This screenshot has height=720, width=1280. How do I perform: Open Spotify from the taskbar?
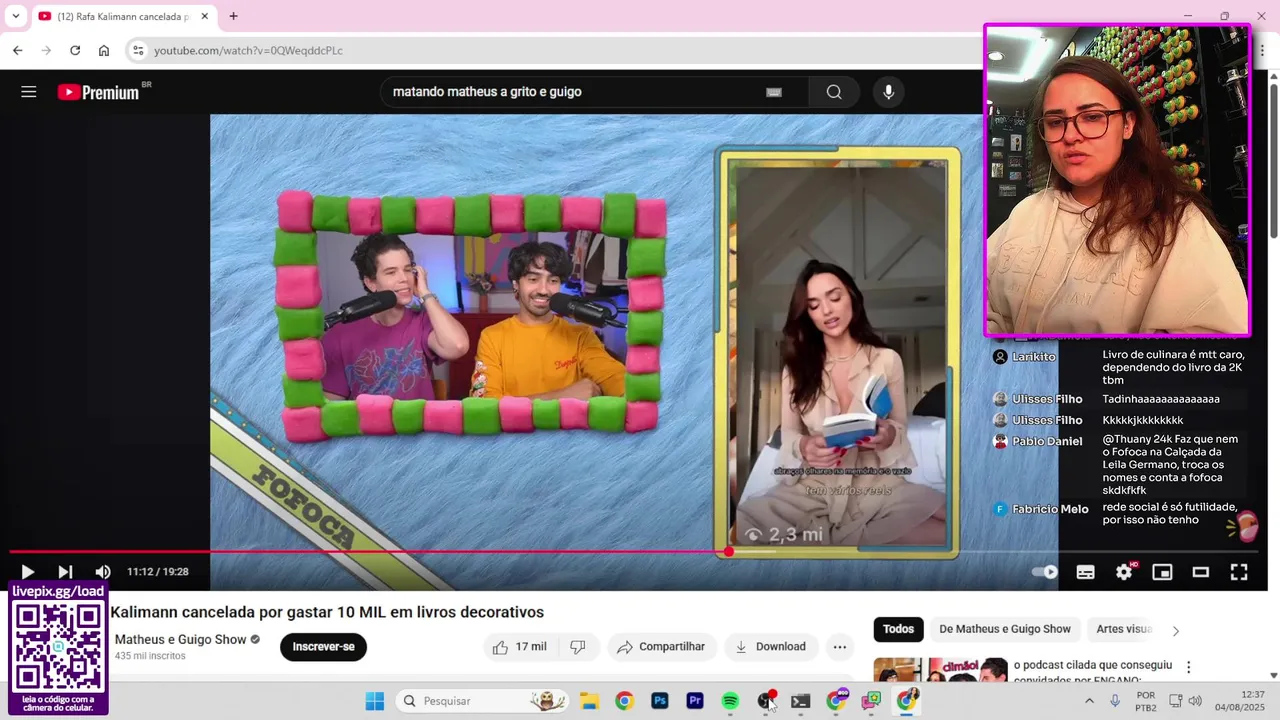pos(730,701)
